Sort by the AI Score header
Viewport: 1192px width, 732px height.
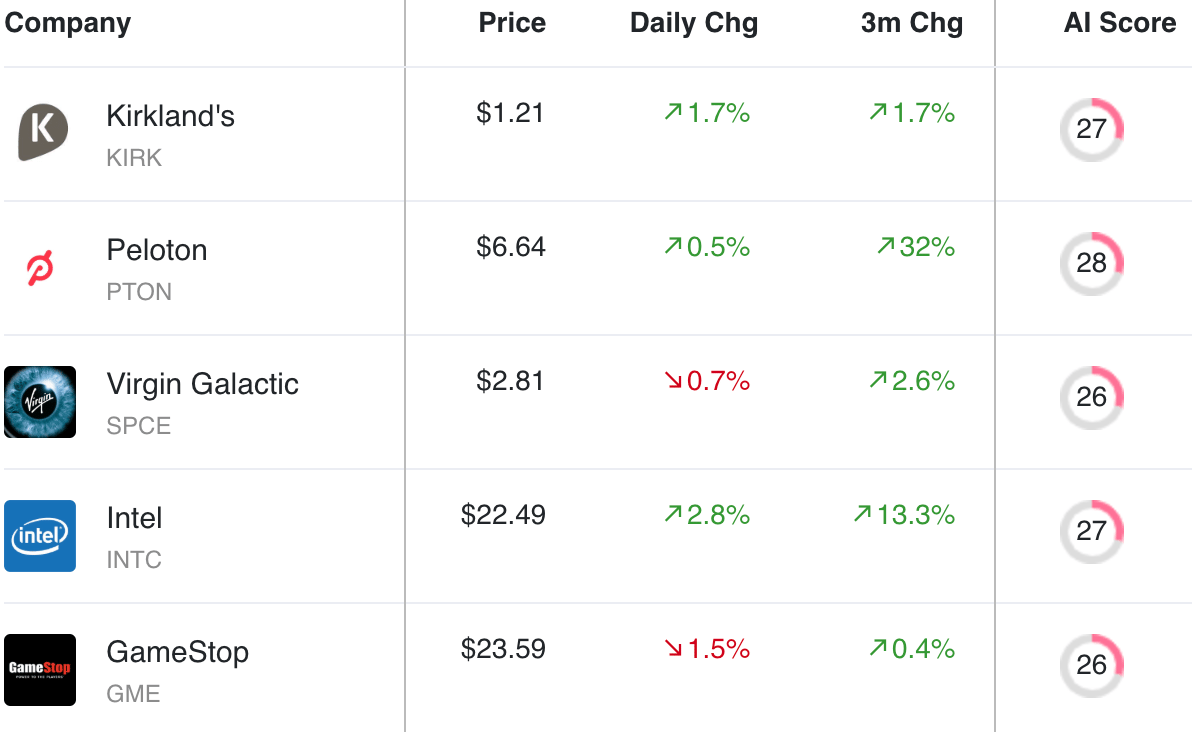coord(1120,23)
